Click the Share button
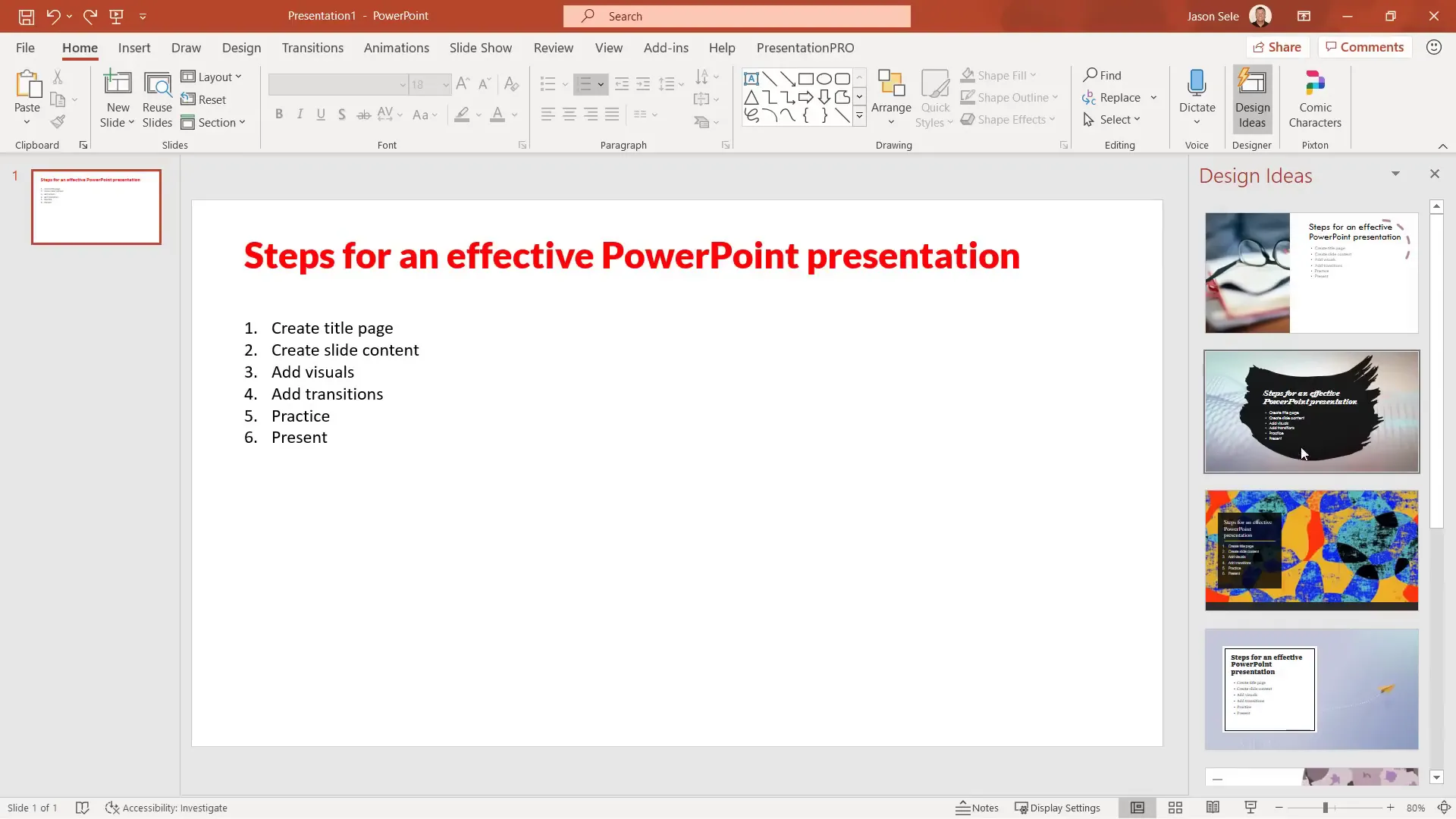This screenshot has width=1456, height=819. [x=1277, y=47]
